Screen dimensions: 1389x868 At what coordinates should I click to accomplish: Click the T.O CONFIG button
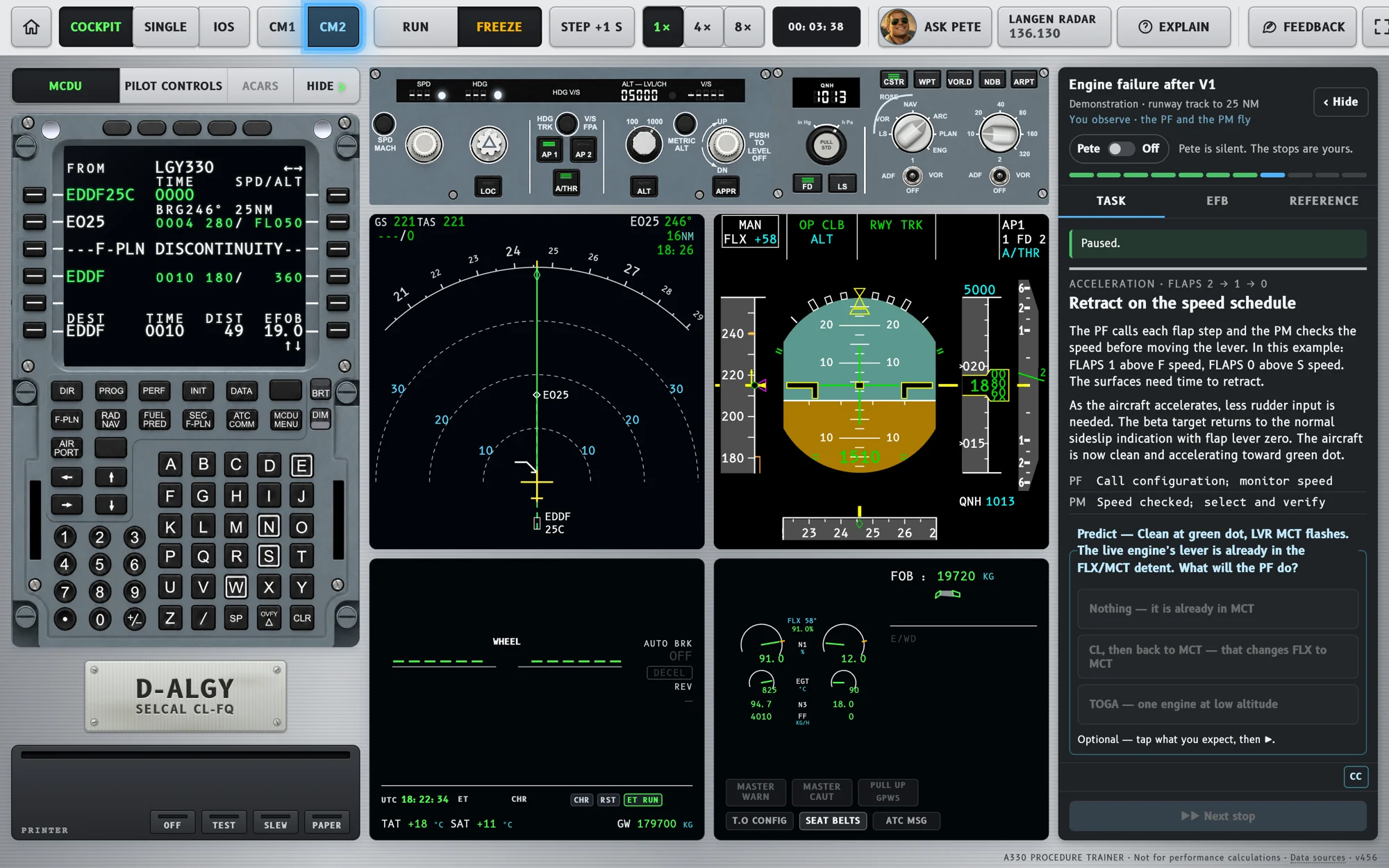coord(759,821)
